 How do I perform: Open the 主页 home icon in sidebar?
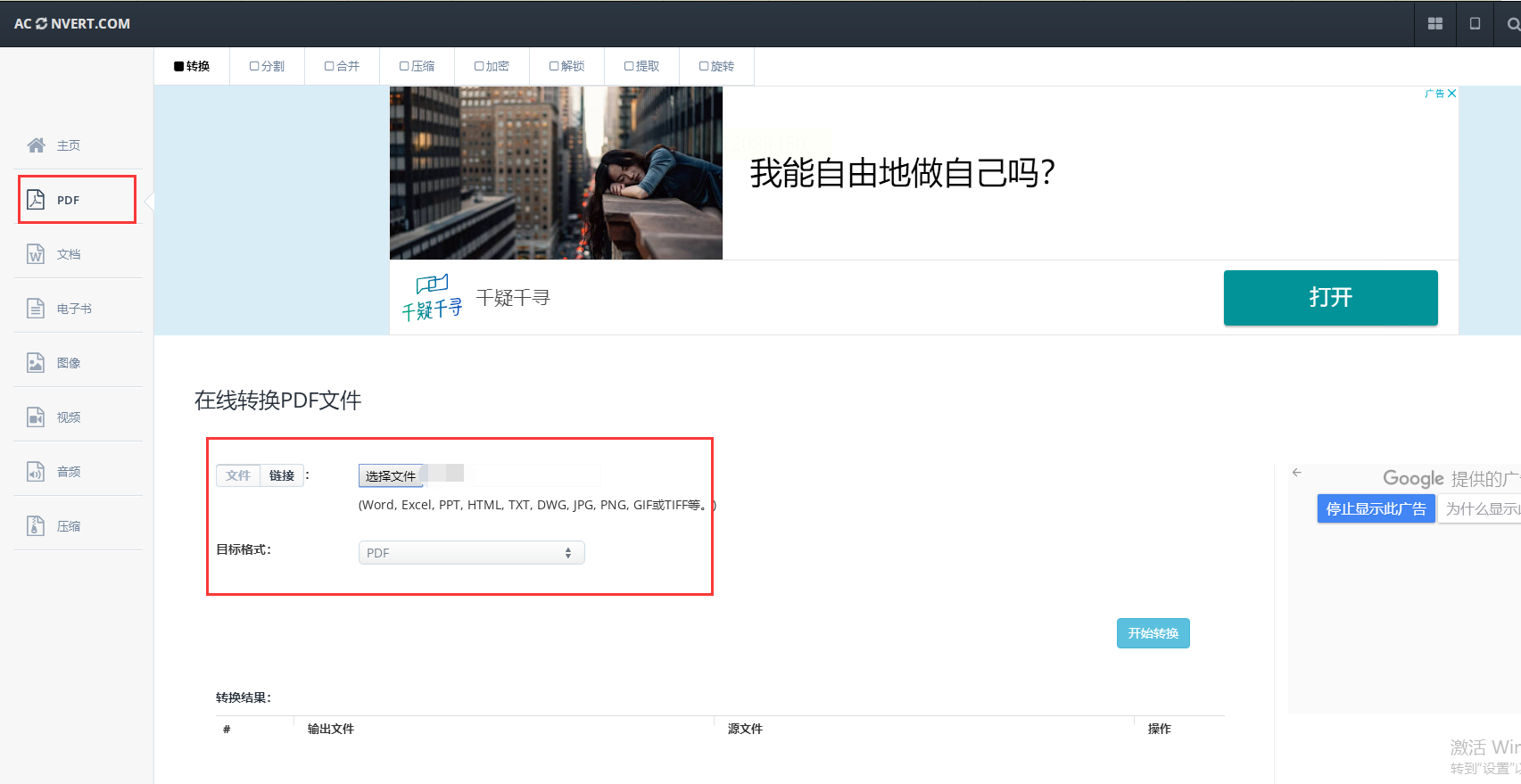[x=36, y=145]
